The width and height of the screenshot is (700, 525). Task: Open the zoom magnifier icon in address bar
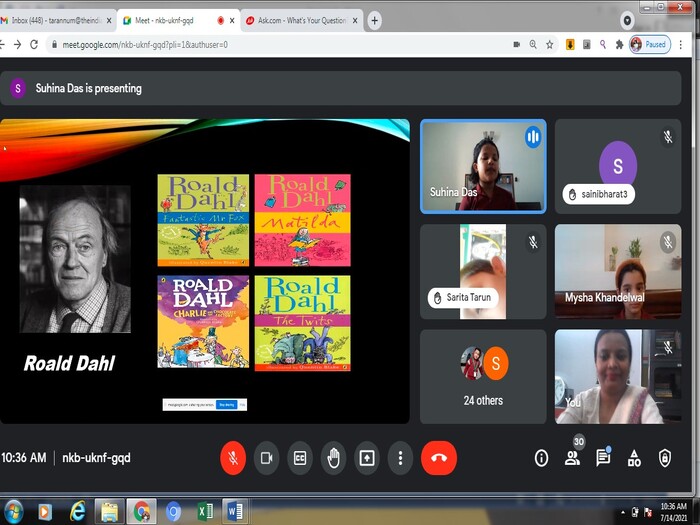[x=533, y=44]
